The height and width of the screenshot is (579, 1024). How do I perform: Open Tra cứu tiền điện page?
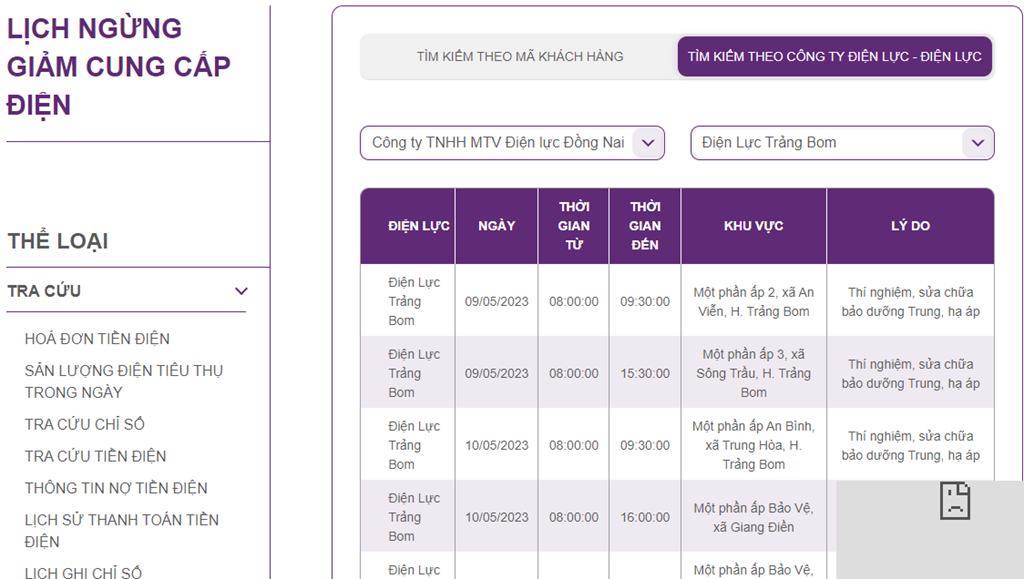click(x=95, y=456)
